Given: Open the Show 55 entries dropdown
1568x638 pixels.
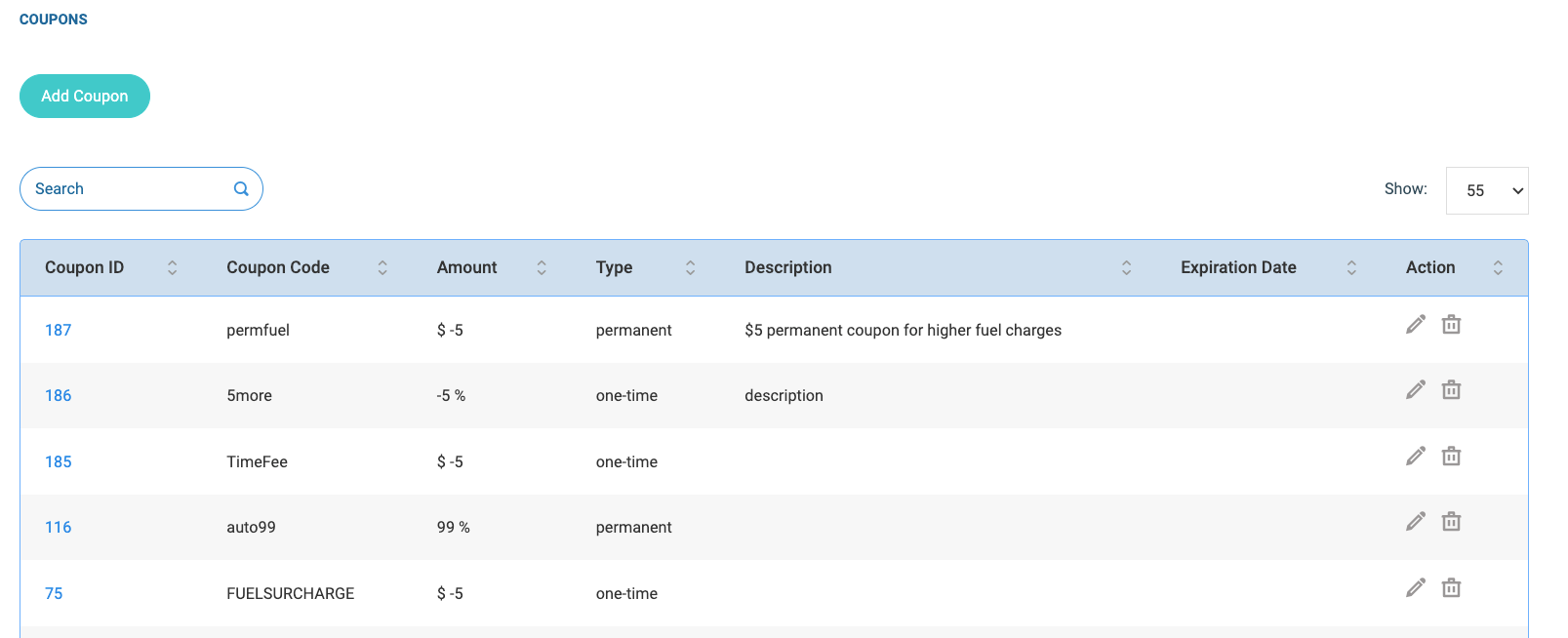Looking at the screenshot, I should (1487, 190).
